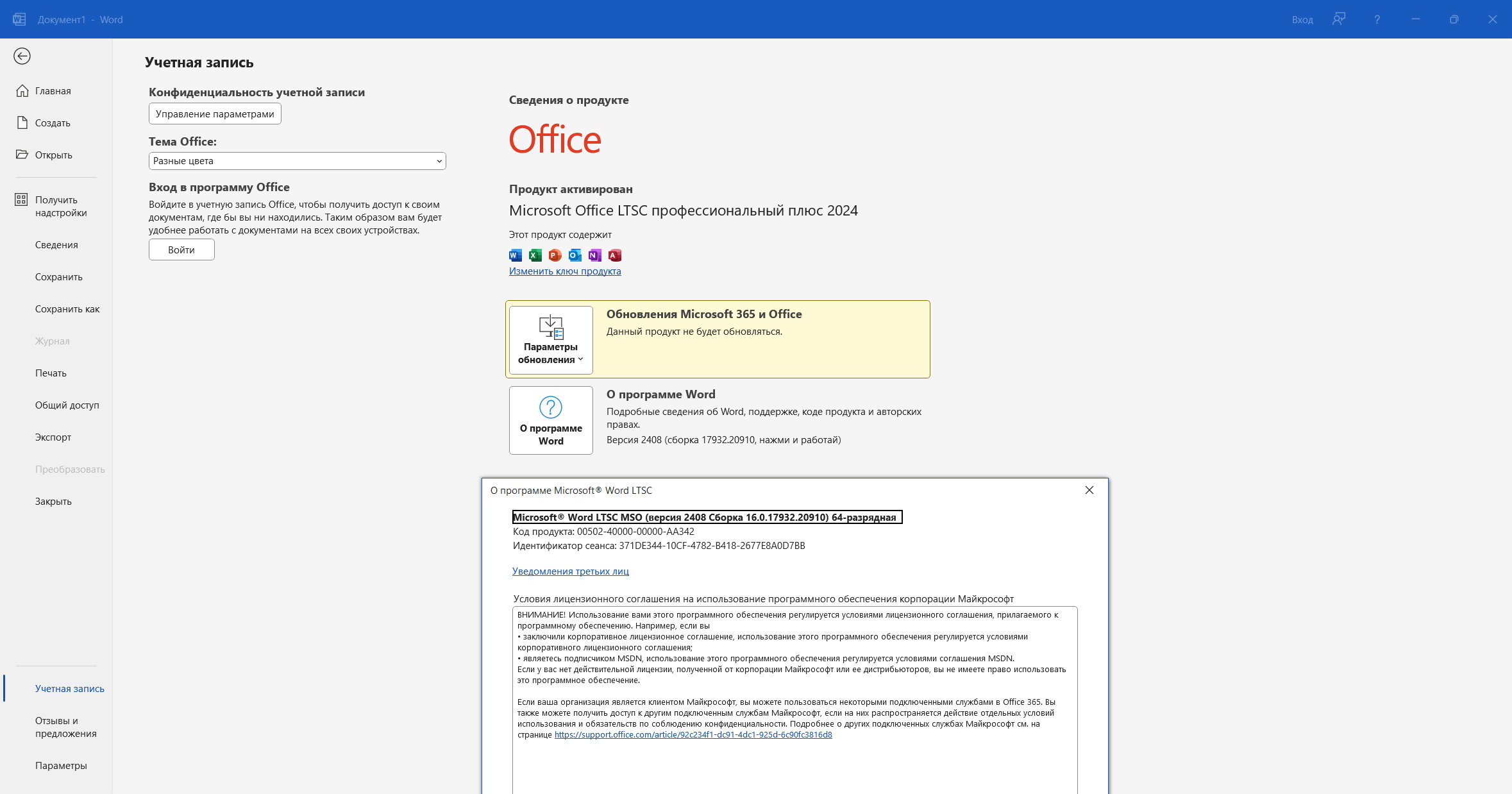Select Сохранить in the sidebar
The image size is (1512, 794).
(59, 276)
